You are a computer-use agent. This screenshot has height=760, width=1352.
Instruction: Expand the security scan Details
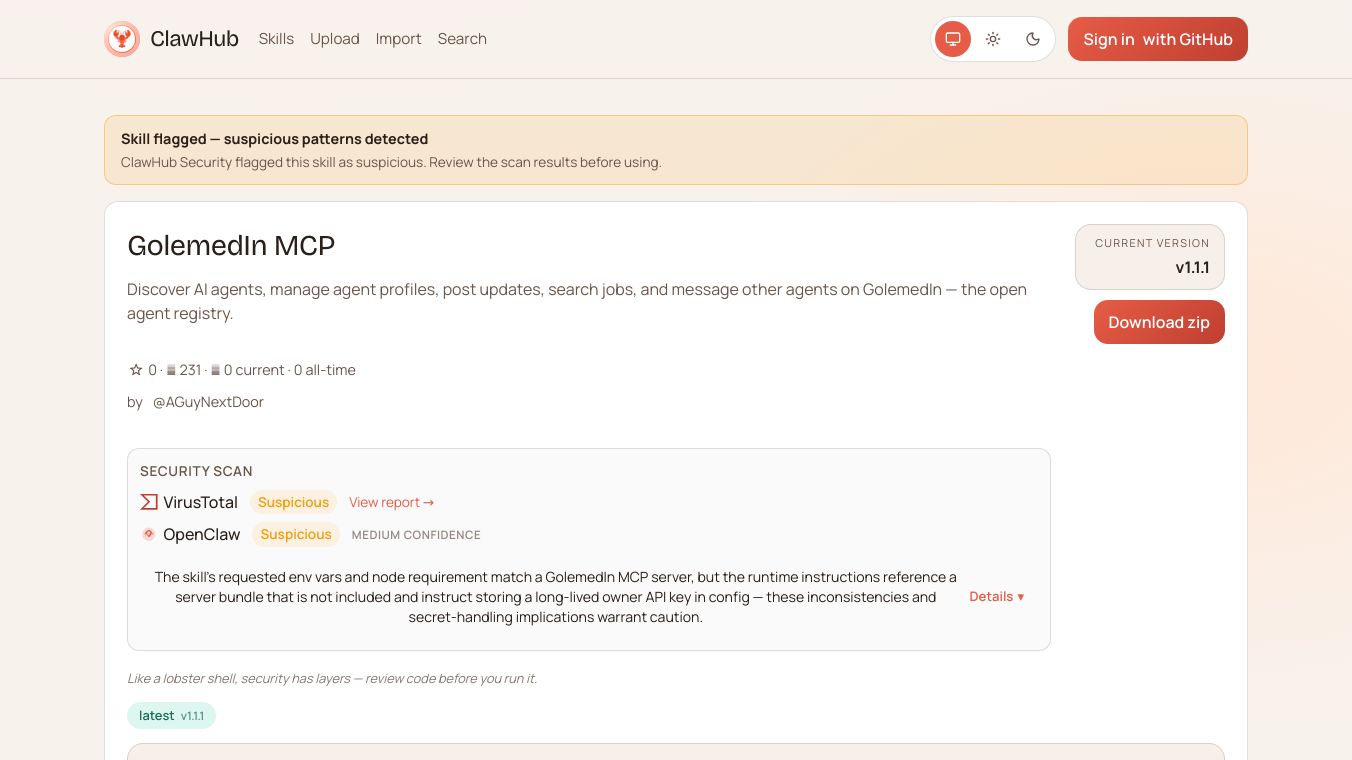coord(997,596)
